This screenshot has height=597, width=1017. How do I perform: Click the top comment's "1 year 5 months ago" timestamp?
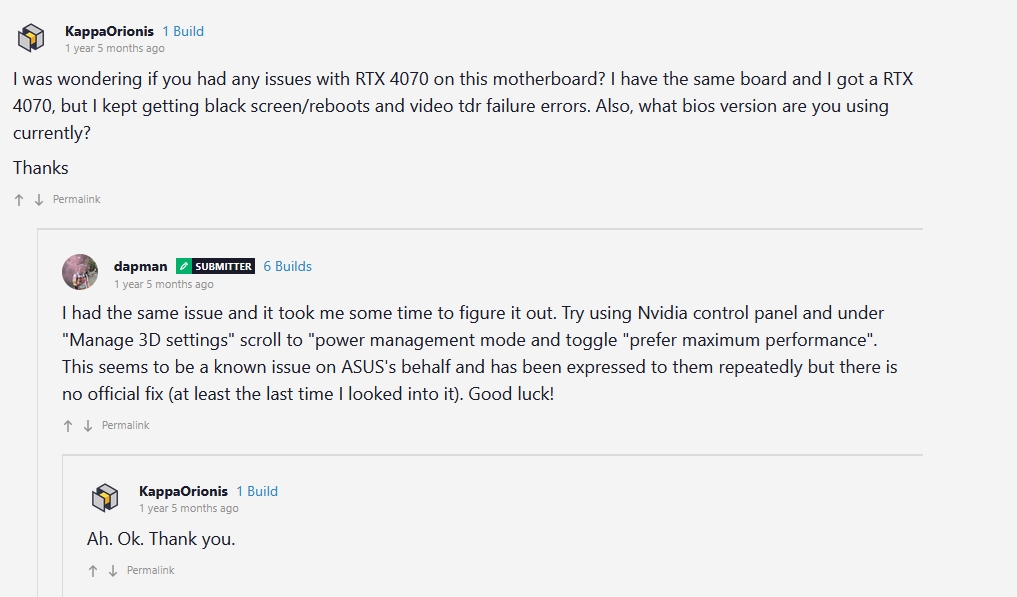(115, 48)
